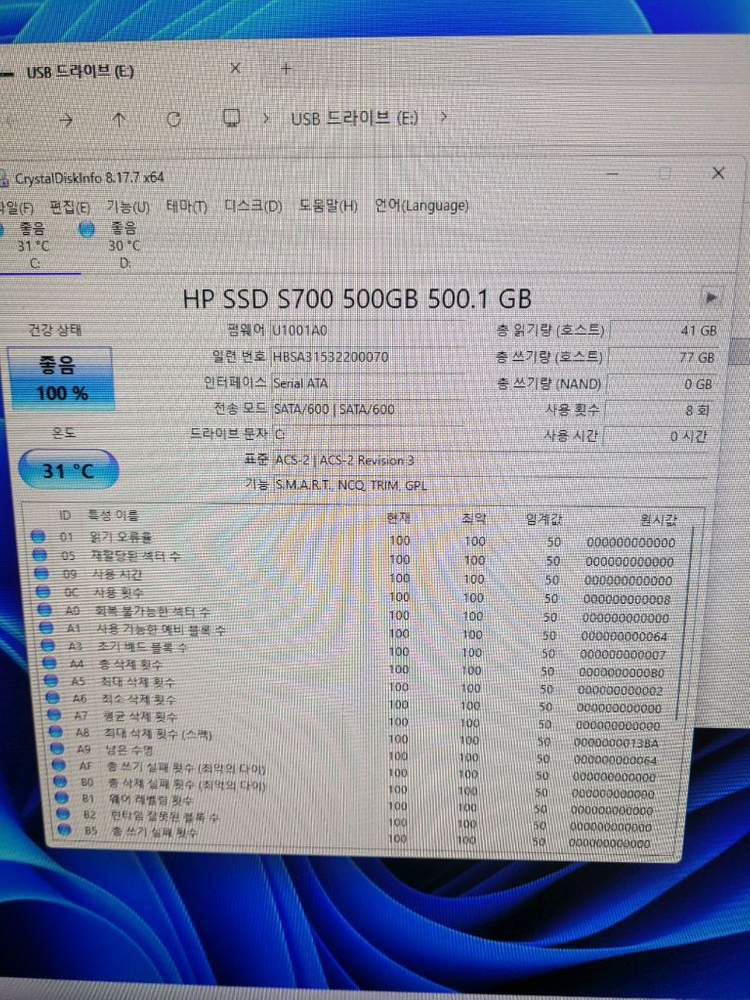Minimize the CrystalDiskInfo window
This screenshot has height=1000, width=750.
point(612,173)
